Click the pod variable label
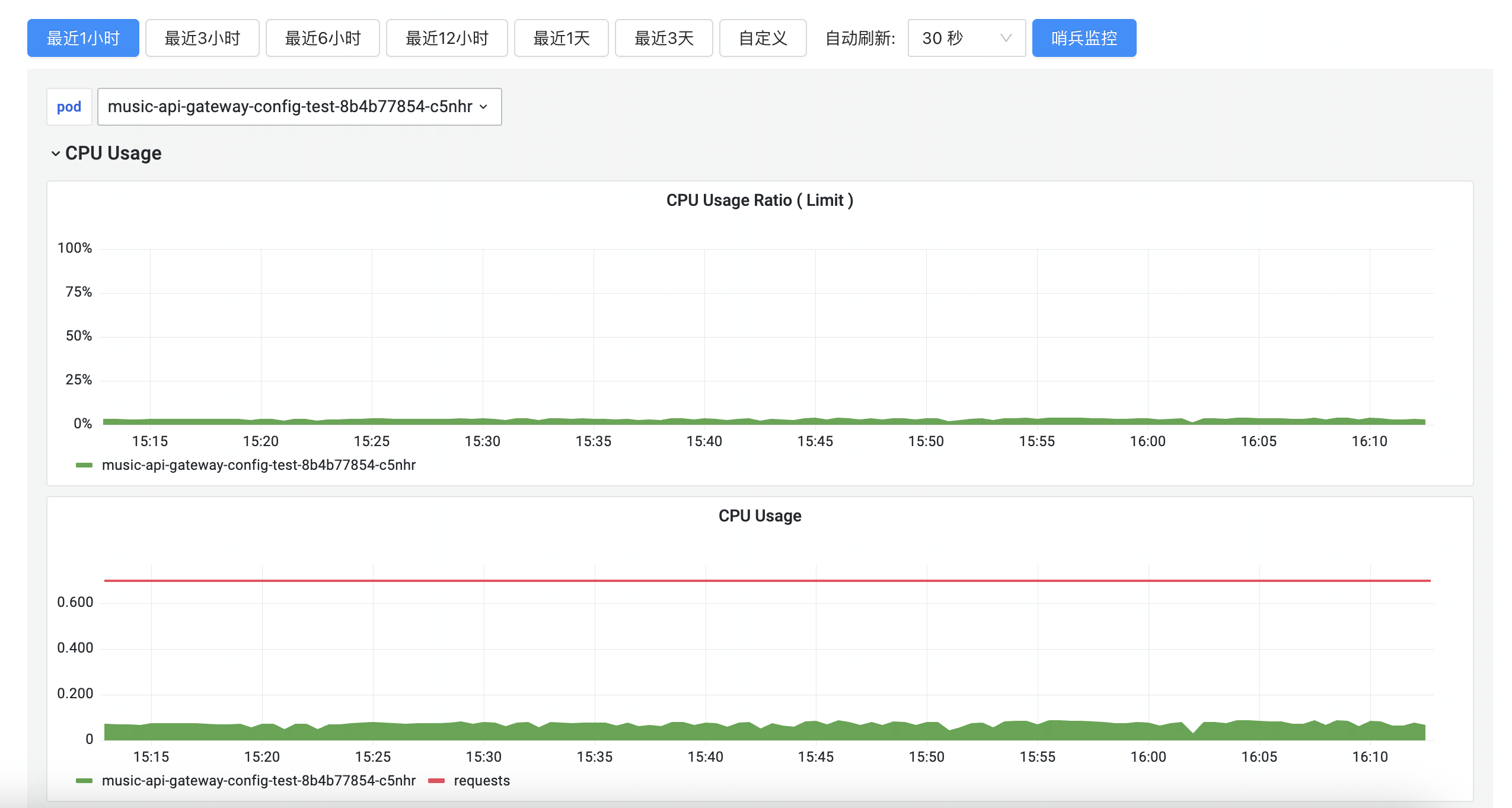1512x808 pixels. click(x=69, y=107)
